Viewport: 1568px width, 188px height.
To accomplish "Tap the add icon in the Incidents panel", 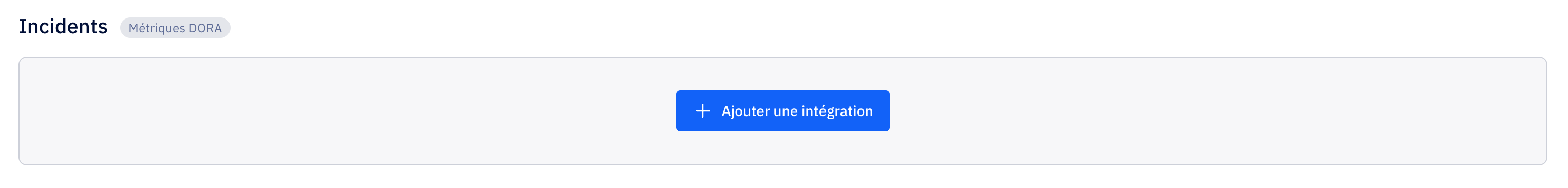I will coord(702,111).
